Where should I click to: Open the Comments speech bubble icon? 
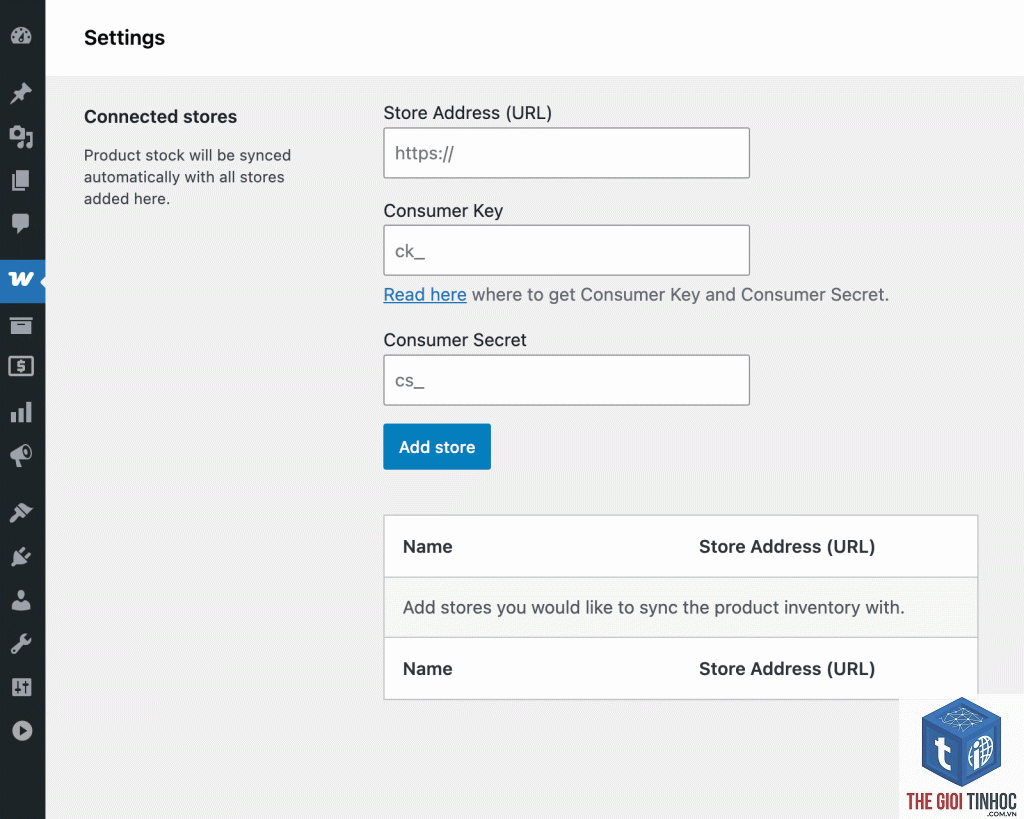[x=21, y=223]
